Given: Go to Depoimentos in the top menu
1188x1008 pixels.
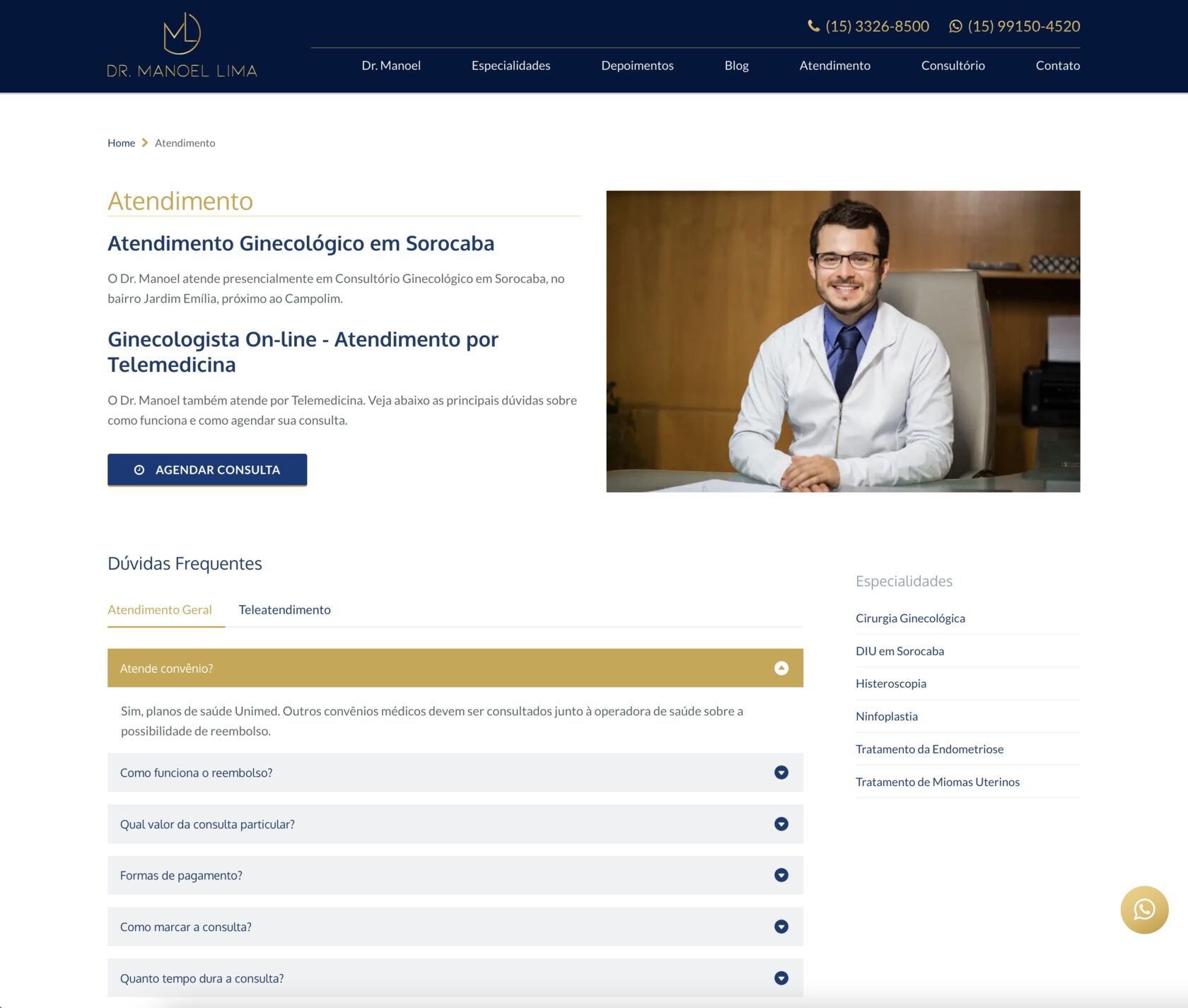Looking at the screenshot, I should click(637, 66).
